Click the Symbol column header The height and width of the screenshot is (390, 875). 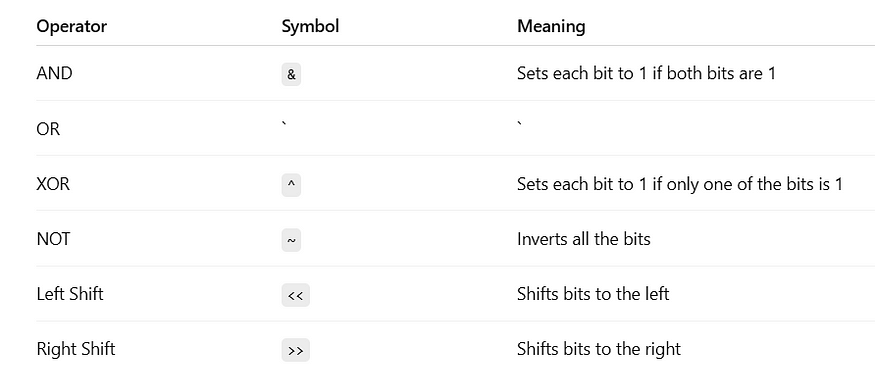click(310, 26)
